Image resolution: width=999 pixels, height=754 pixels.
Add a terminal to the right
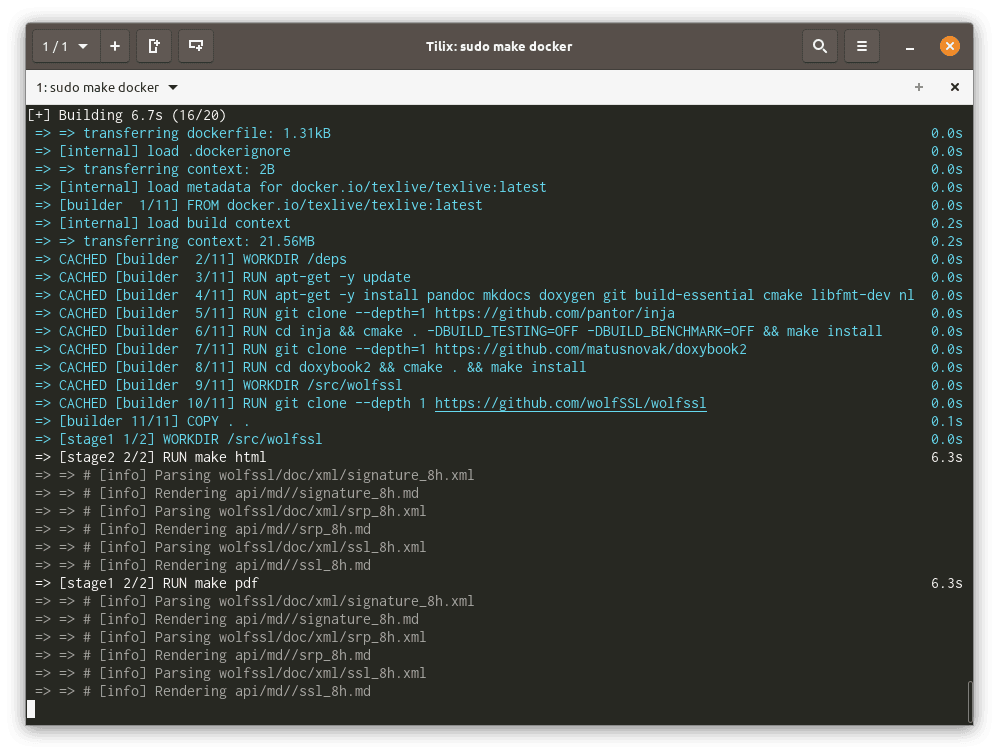pyautogui.click(x=154, y=46)
